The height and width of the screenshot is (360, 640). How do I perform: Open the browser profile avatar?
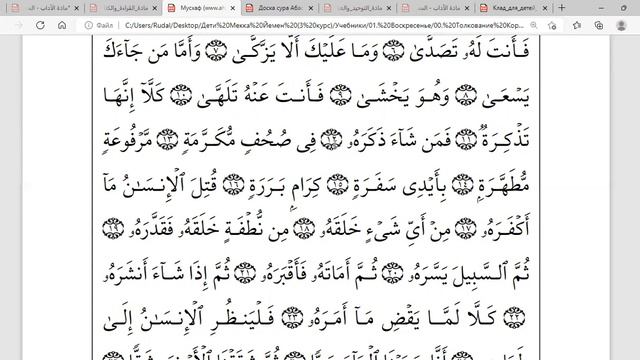tap(621, 25)
